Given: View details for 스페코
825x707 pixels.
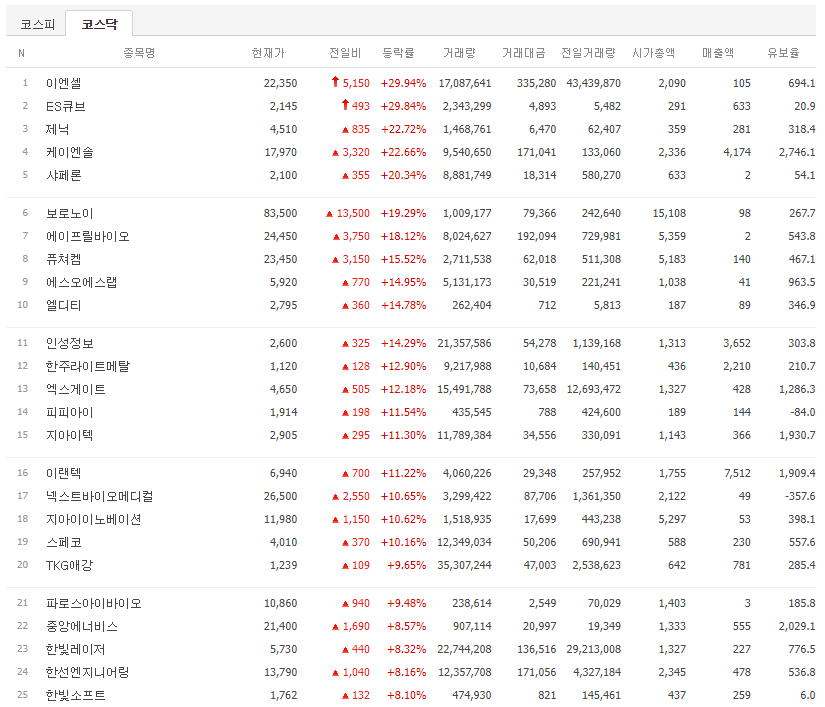Looking at the screenshot, I should 64,542.
